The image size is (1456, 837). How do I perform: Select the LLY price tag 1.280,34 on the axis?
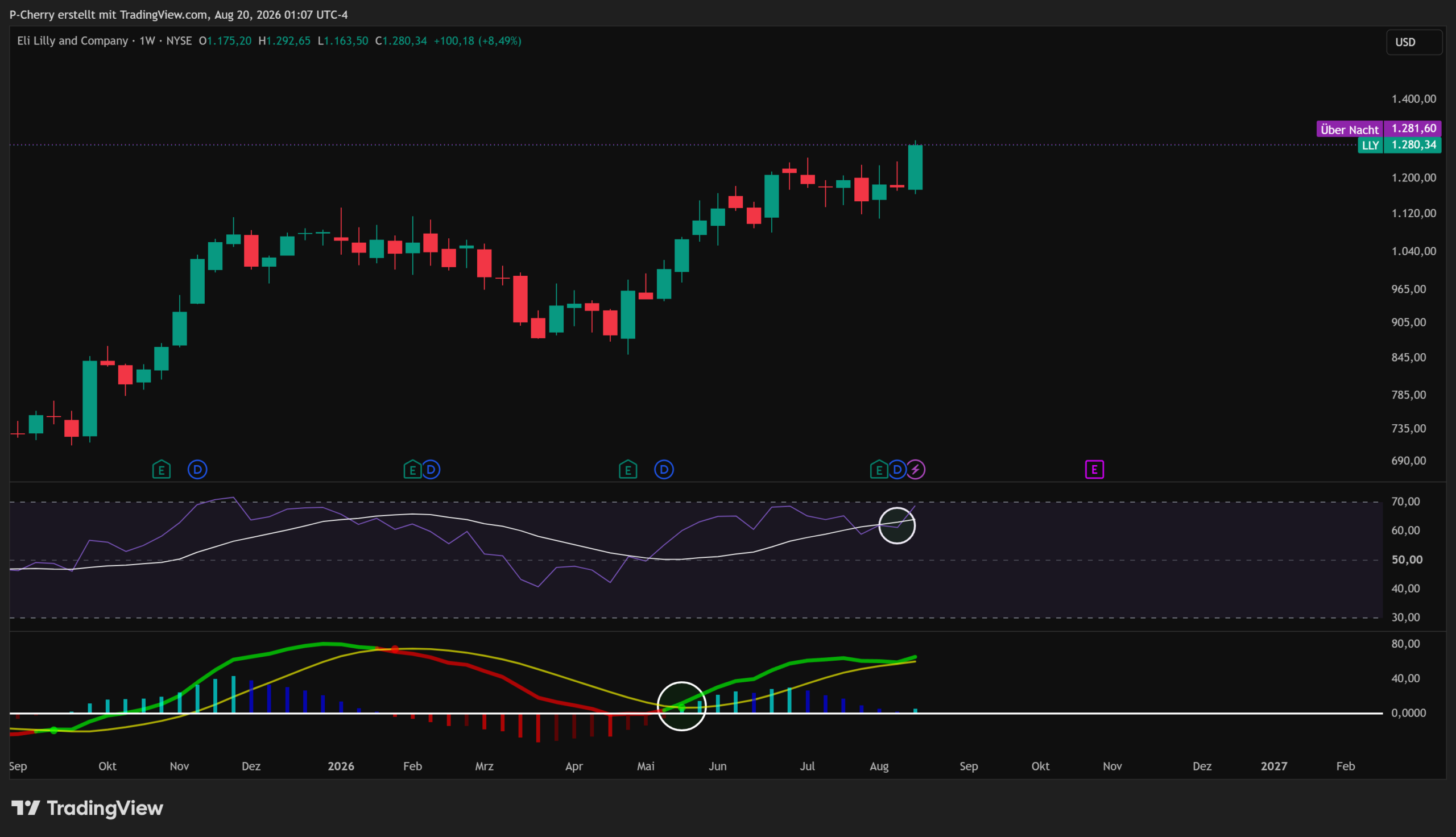click(1413, 145)
